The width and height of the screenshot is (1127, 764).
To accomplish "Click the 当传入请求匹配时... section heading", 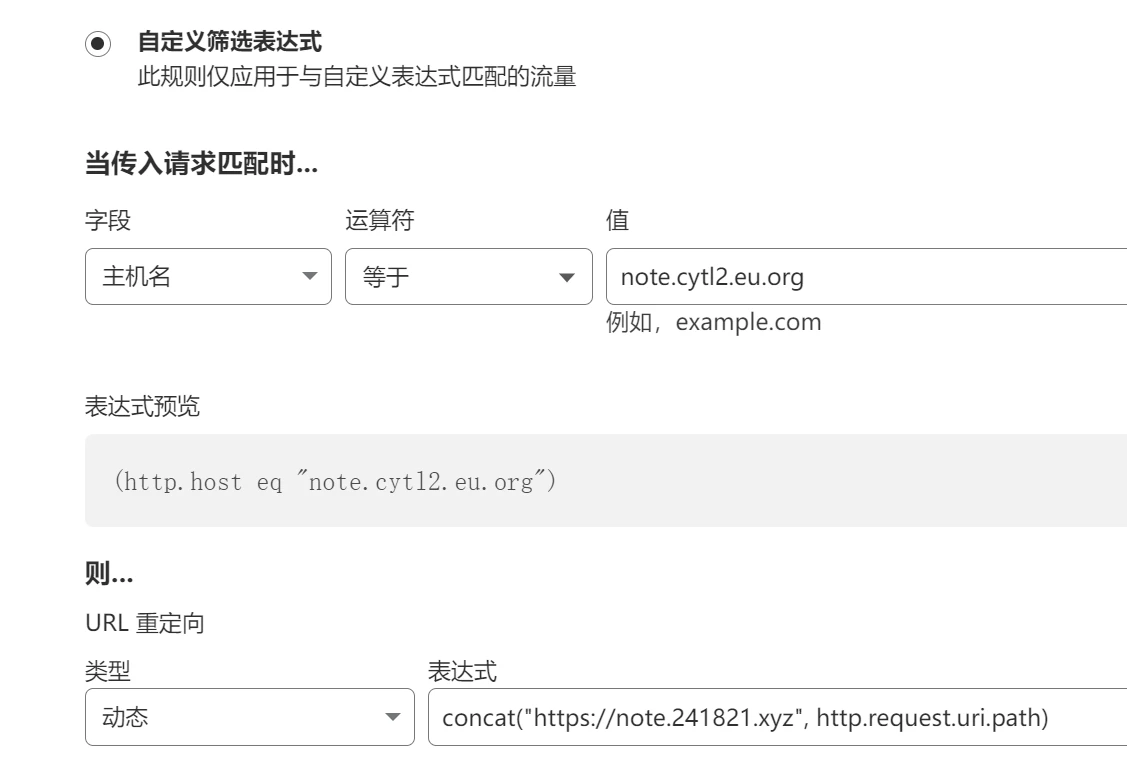I will (202, 166).
